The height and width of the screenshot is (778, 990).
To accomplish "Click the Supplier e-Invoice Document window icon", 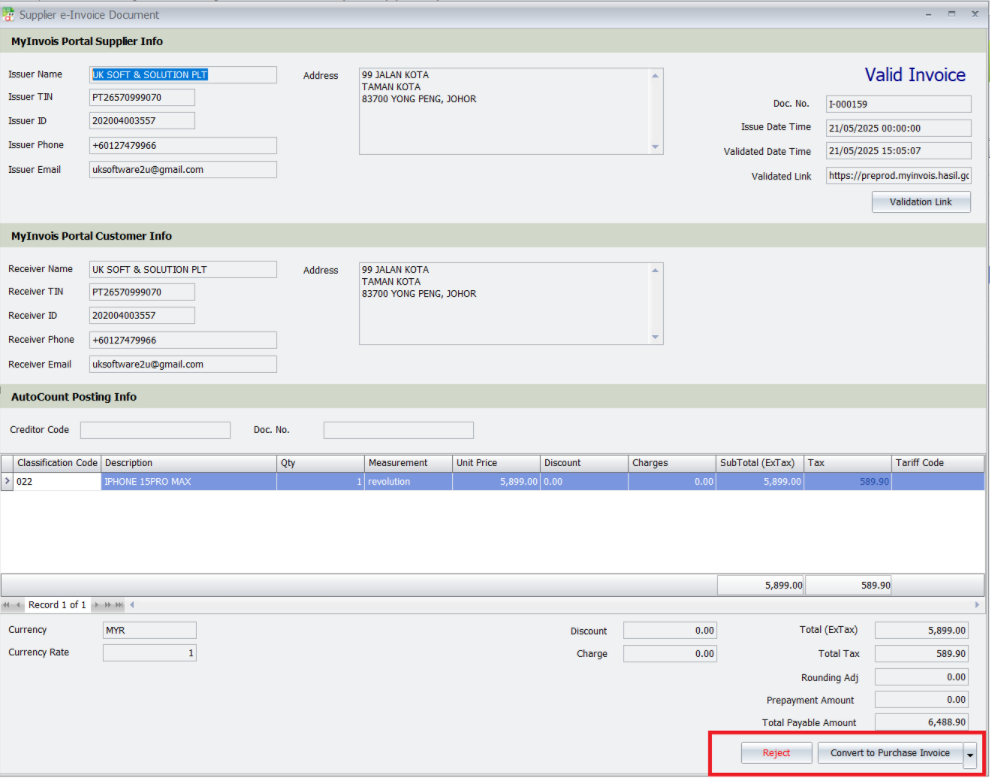I will 8,14.
